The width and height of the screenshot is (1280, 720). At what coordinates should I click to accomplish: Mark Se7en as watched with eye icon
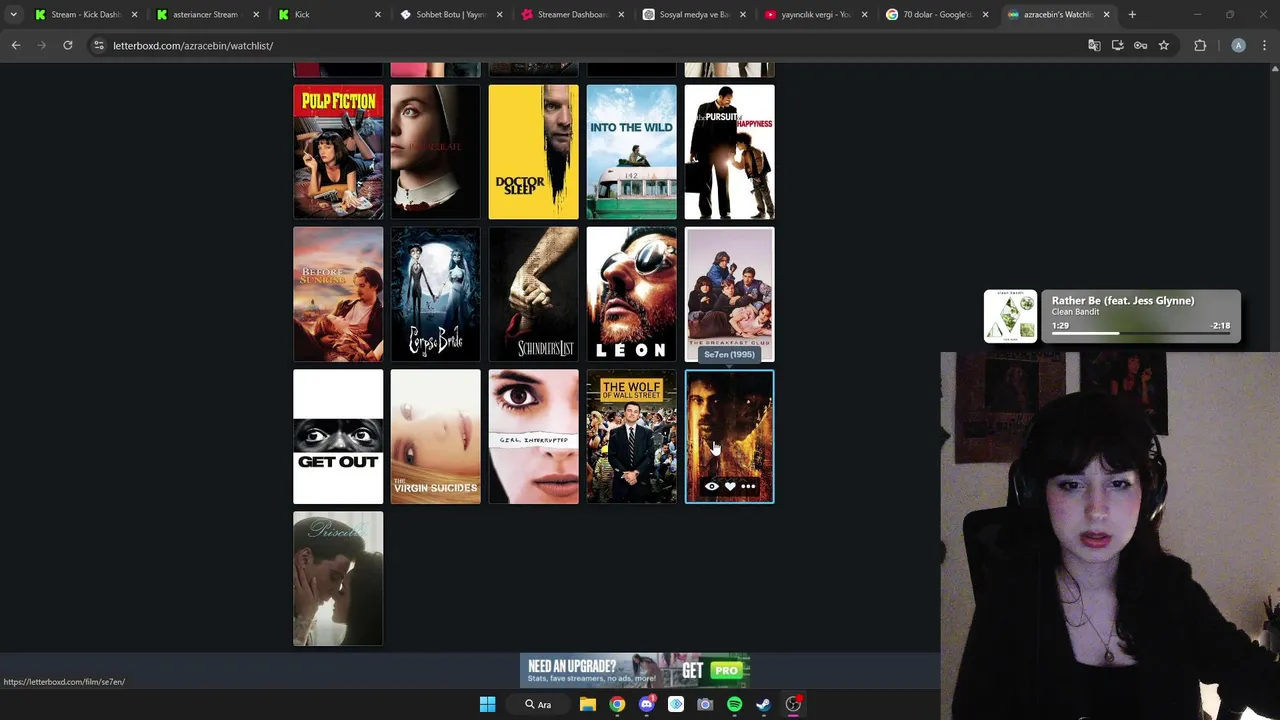pyautogui.click(x=712, y=486)
